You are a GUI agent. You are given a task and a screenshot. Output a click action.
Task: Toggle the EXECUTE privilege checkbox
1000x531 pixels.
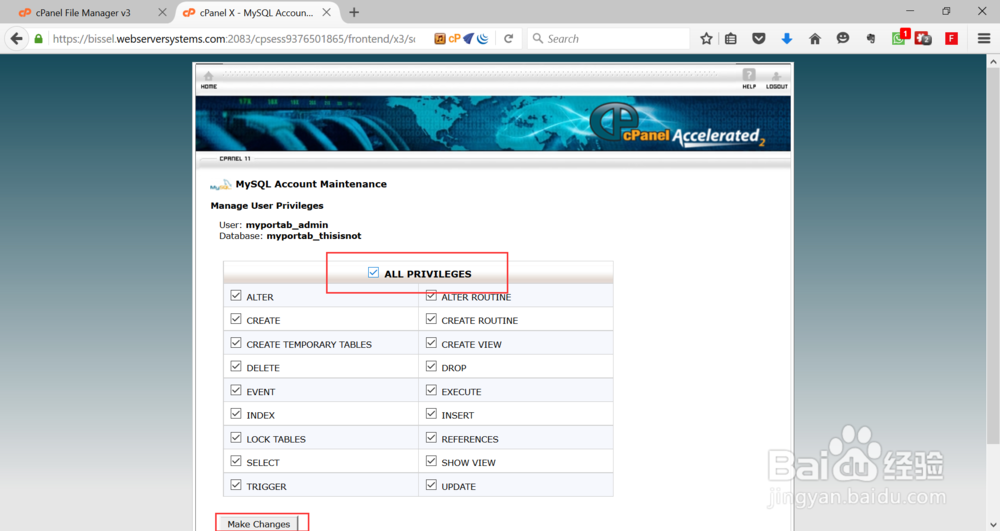pos(431,390)
